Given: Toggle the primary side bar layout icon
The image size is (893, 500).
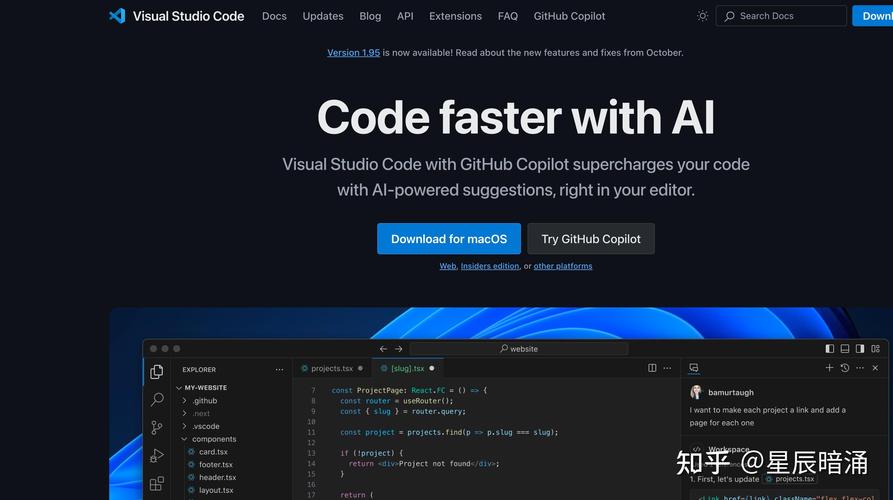Looking at the screenshot, I should point(830,349).
